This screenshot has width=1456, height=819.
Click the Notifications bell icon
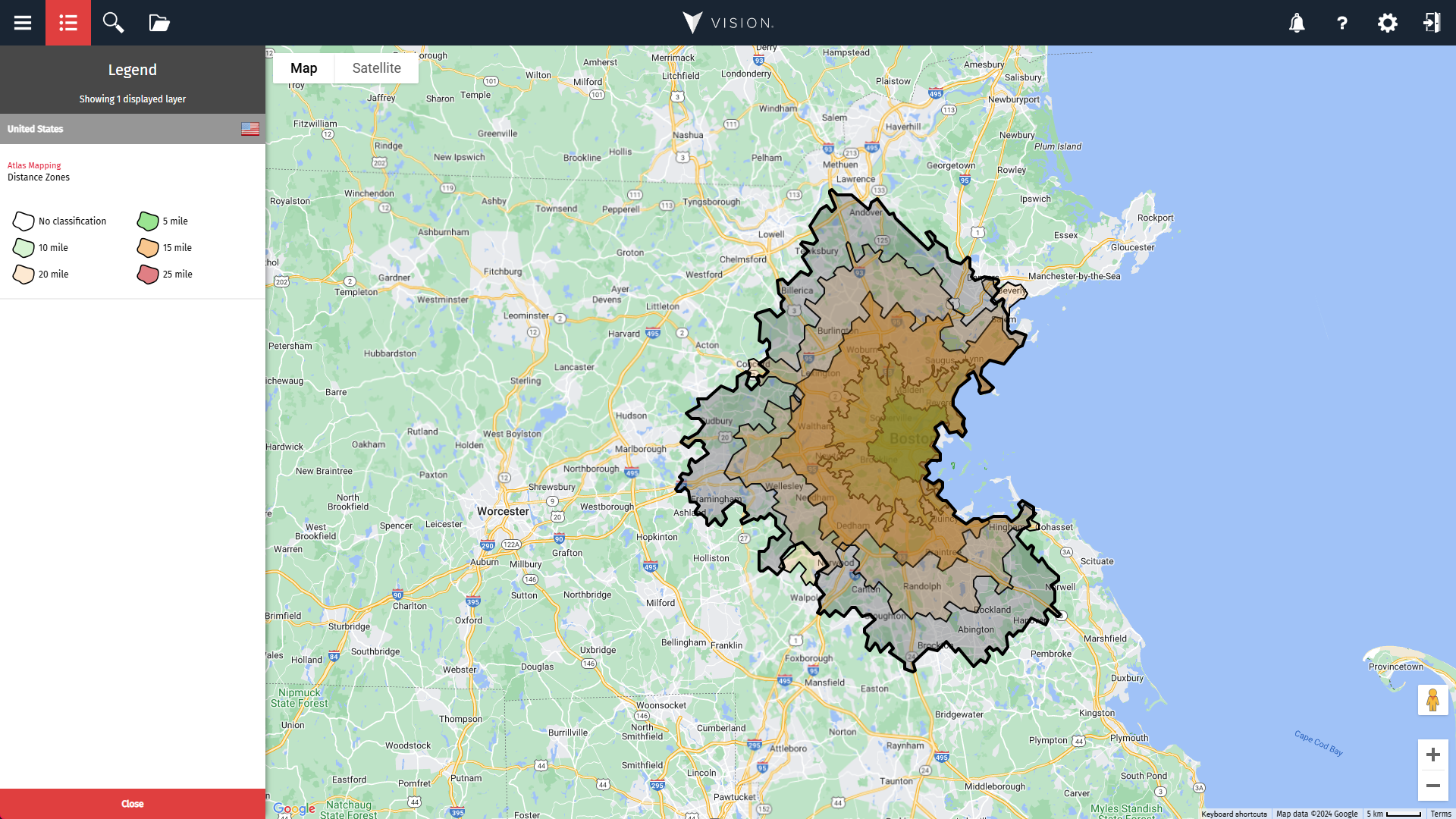(1296, 22)
